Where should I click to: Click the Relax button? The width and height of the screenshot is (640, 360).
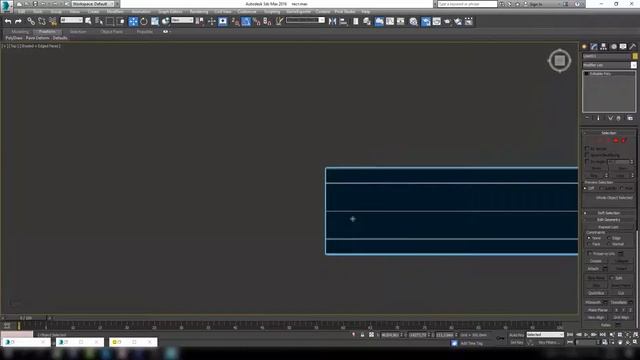click(x=606, y=325)
